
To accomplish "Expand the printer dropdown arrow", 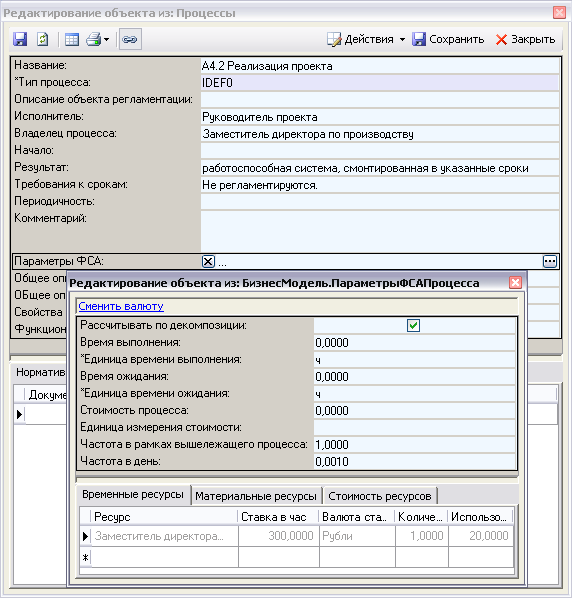I will [x=106, y=39].
